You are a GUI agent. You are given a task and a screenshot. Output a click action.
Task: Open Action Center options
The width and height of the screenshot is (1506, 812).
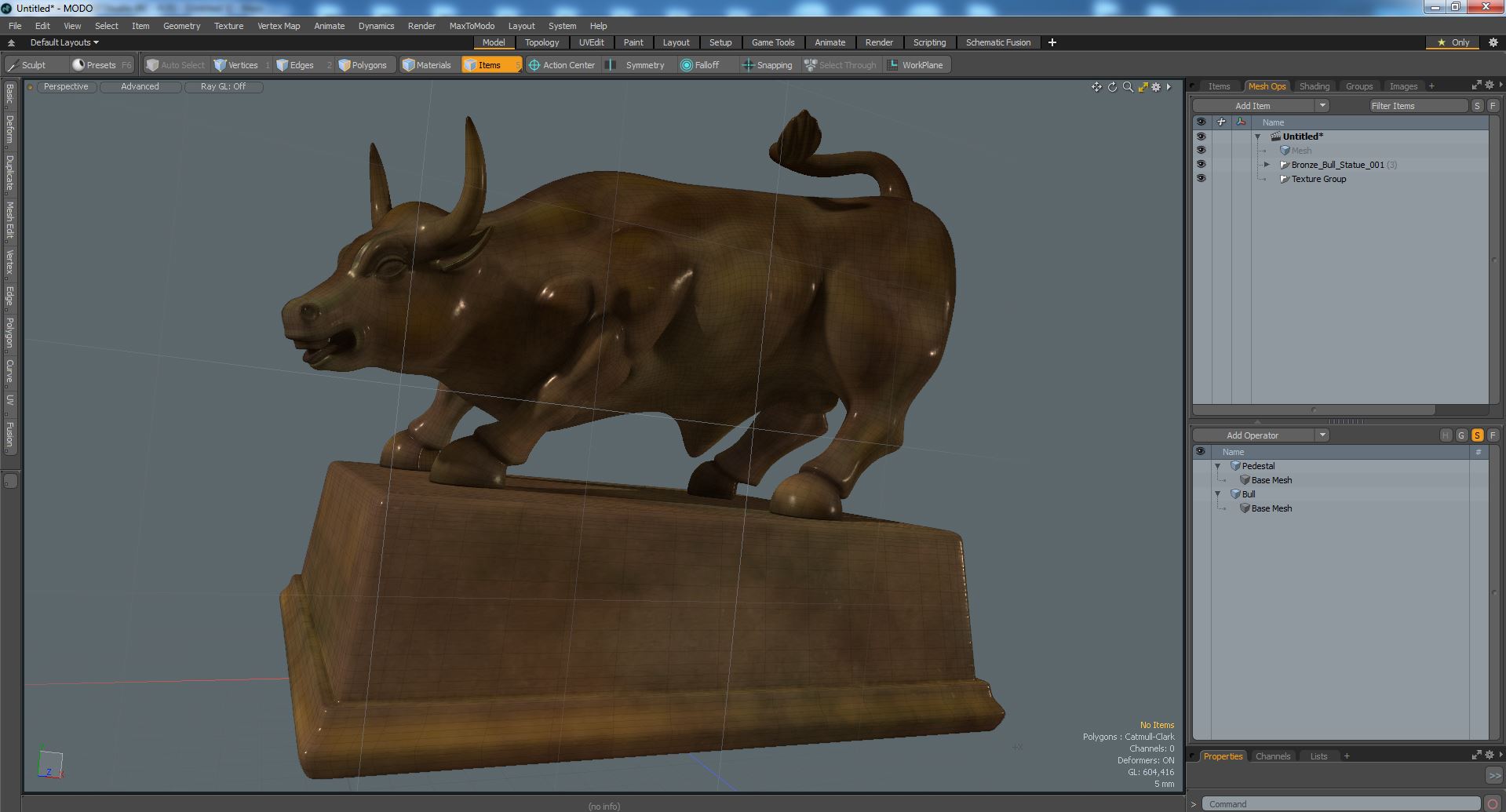pos(562,65)
